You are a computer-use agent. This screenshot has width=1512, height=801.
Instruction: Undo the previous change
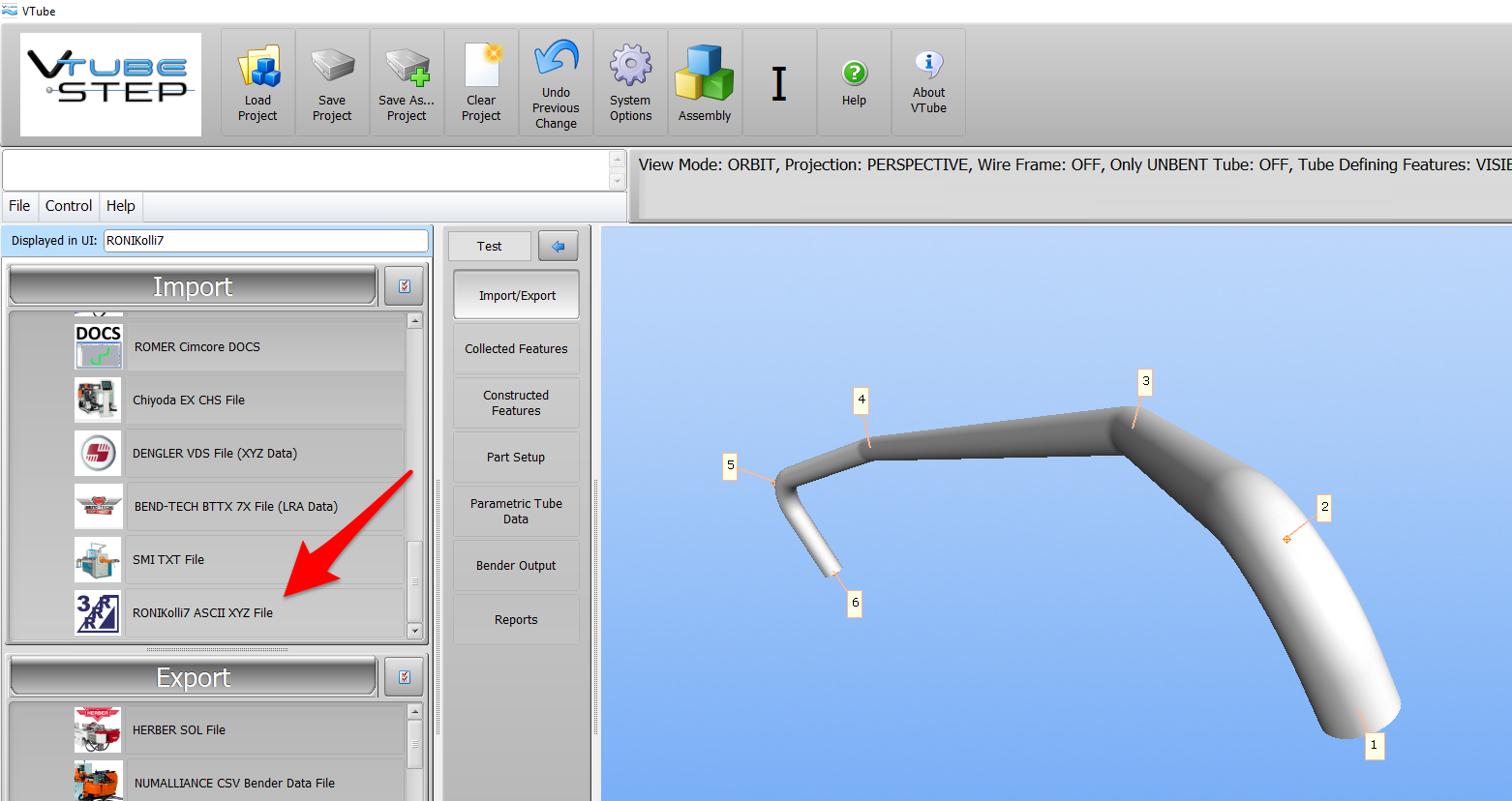(556, 82)
